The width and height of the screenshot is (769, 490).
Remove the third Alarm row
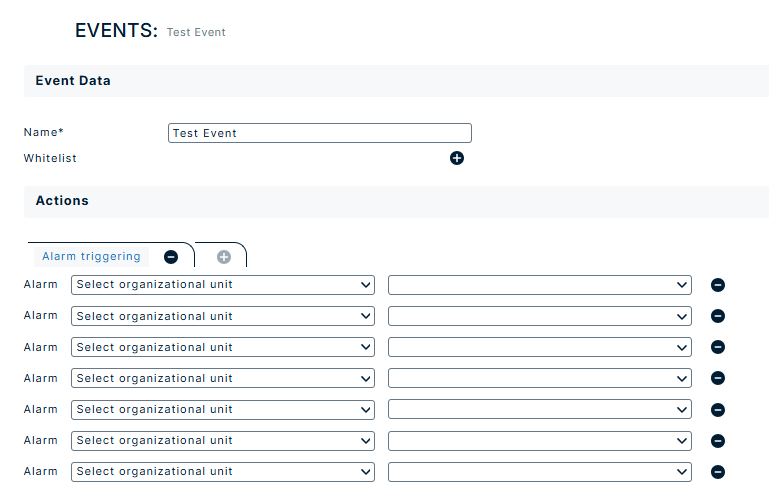[x=718, y=347]
